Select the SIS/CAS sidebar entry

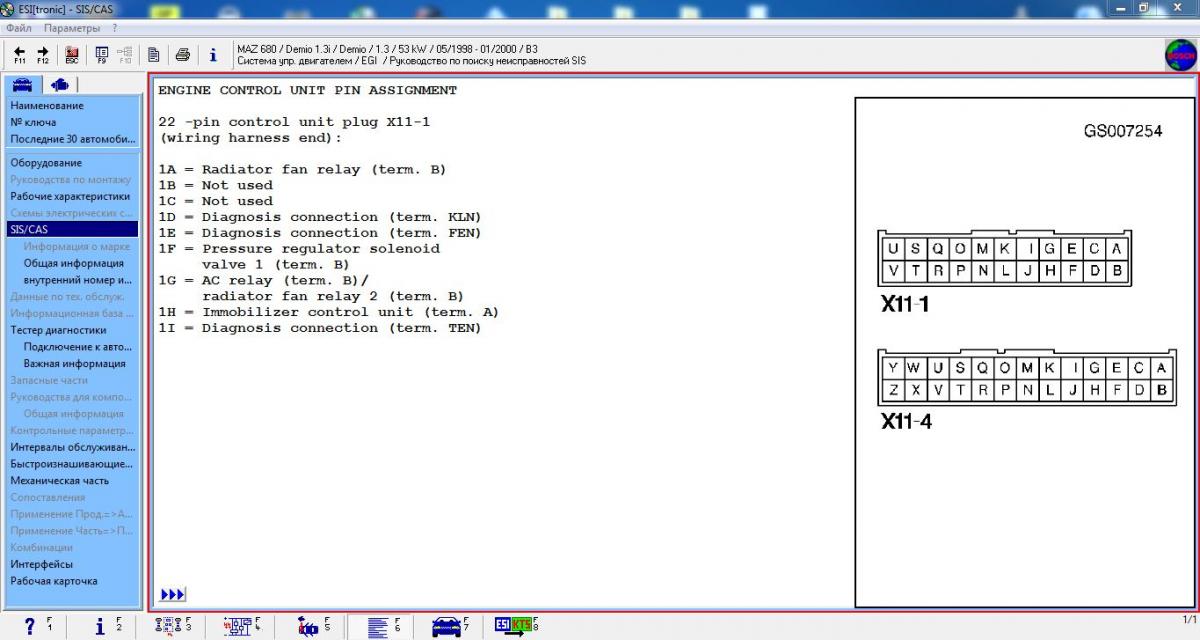click(x=72, y=229)
